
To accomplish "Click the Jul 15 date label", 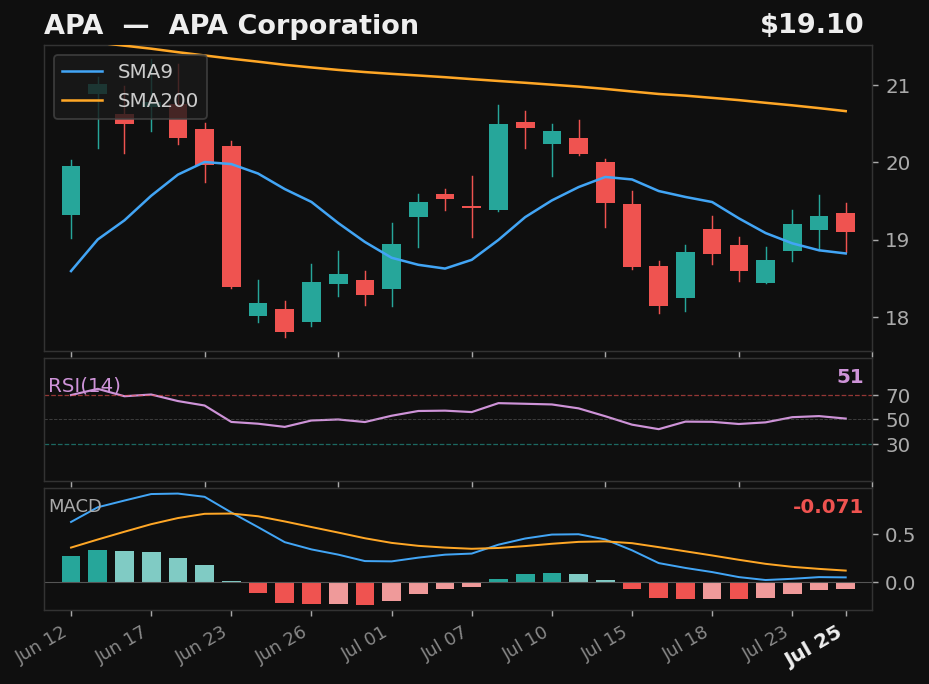I will 606,644.
